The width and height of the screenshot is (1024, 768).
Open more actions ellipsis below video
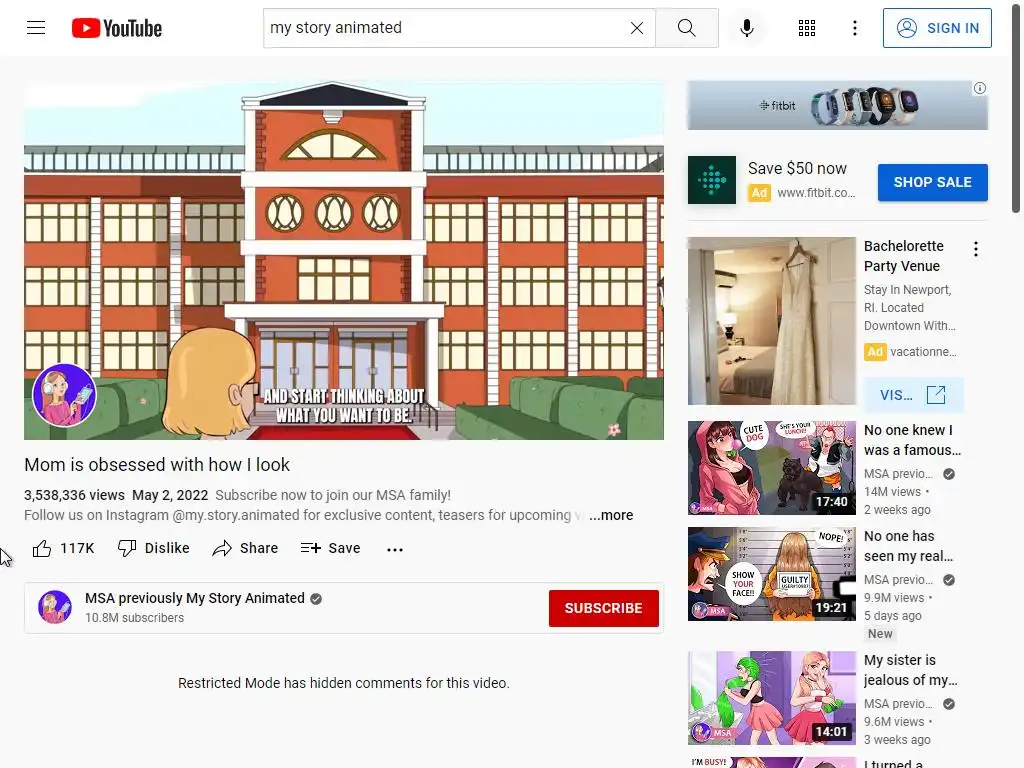point(395,549)
